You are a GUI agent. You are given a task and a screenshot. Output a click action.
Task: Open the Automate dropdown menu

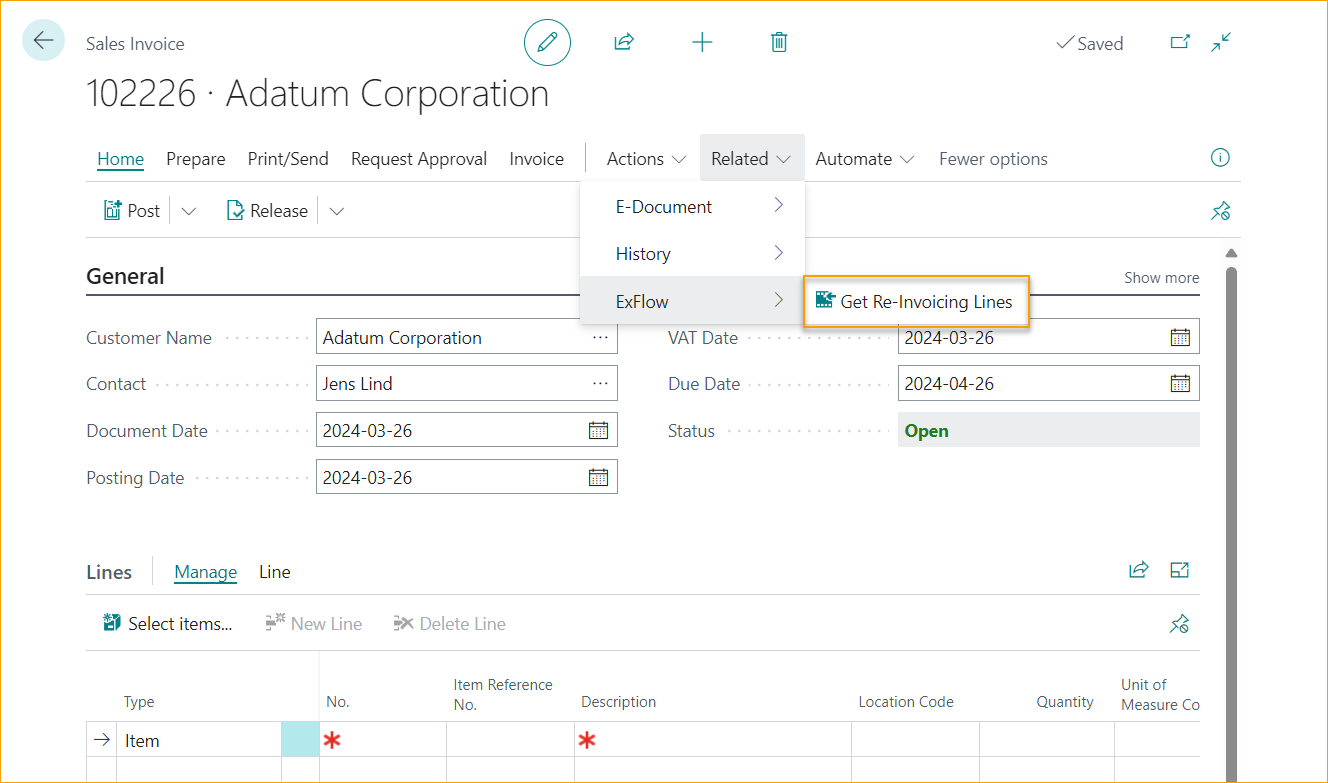(x=865, y=159)
